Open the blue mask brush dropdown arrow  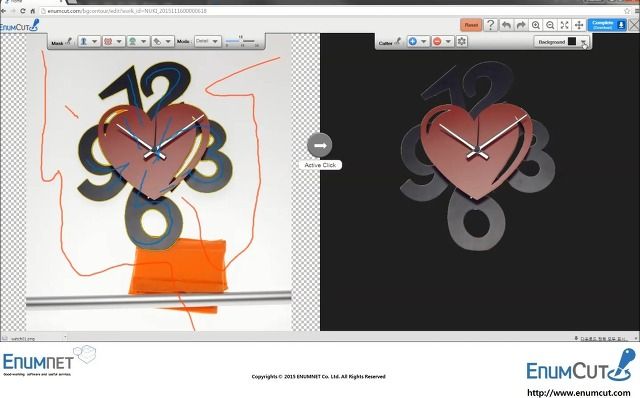(x=95, y=42)
